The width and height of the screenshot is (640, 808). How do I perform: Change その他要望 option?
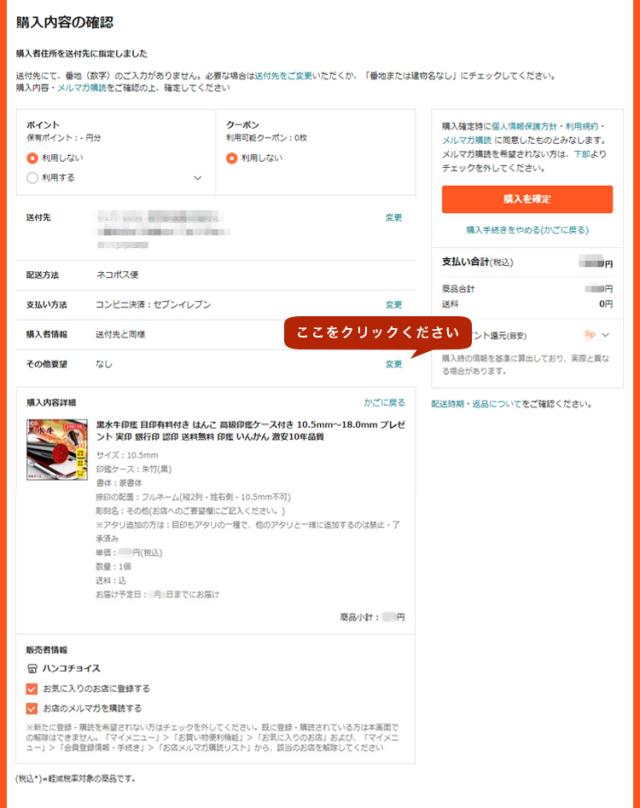(x=394, y=364)
